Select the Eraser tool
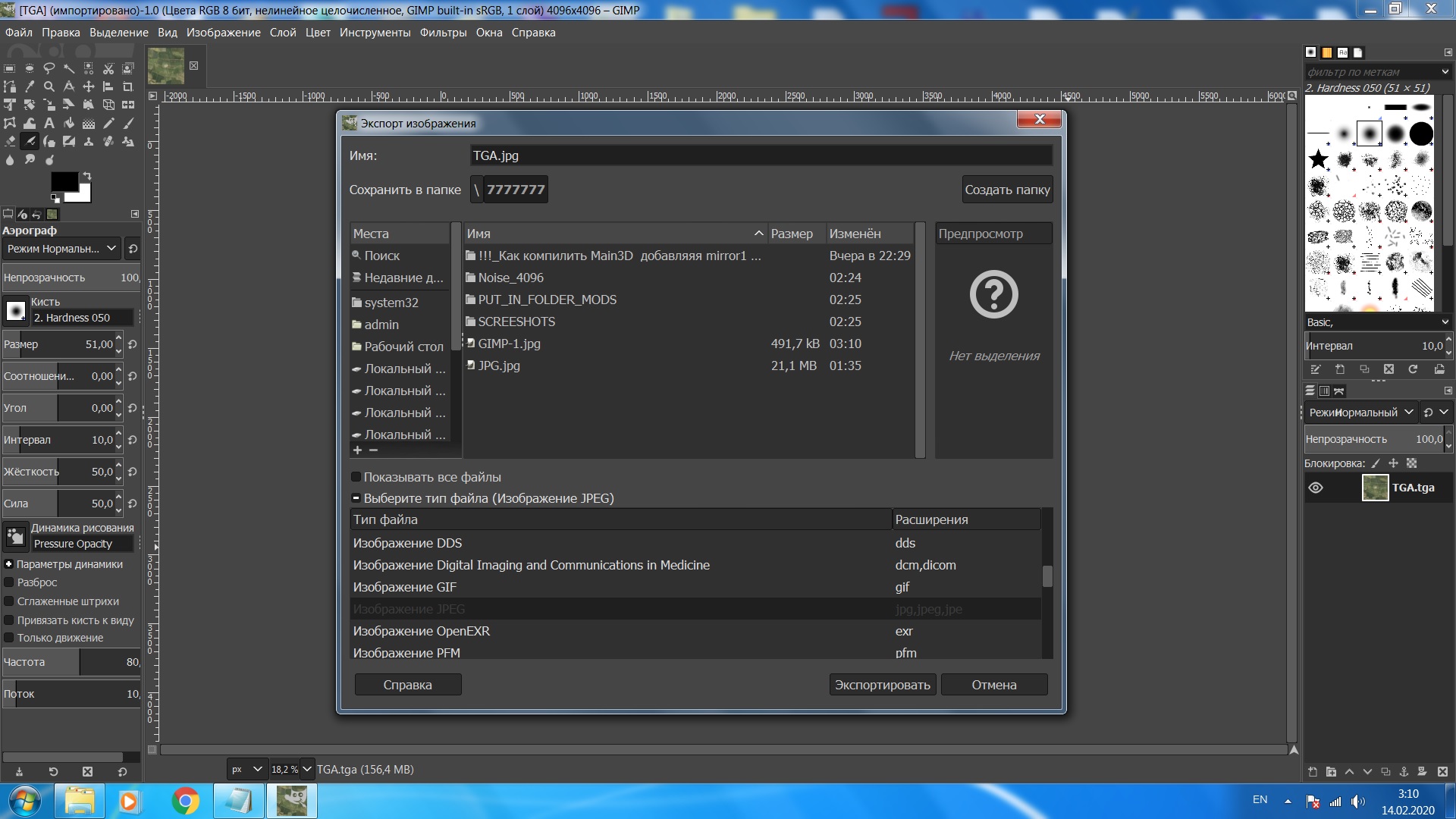This screenshot has width=1456, height=819. tap(10, 141)
